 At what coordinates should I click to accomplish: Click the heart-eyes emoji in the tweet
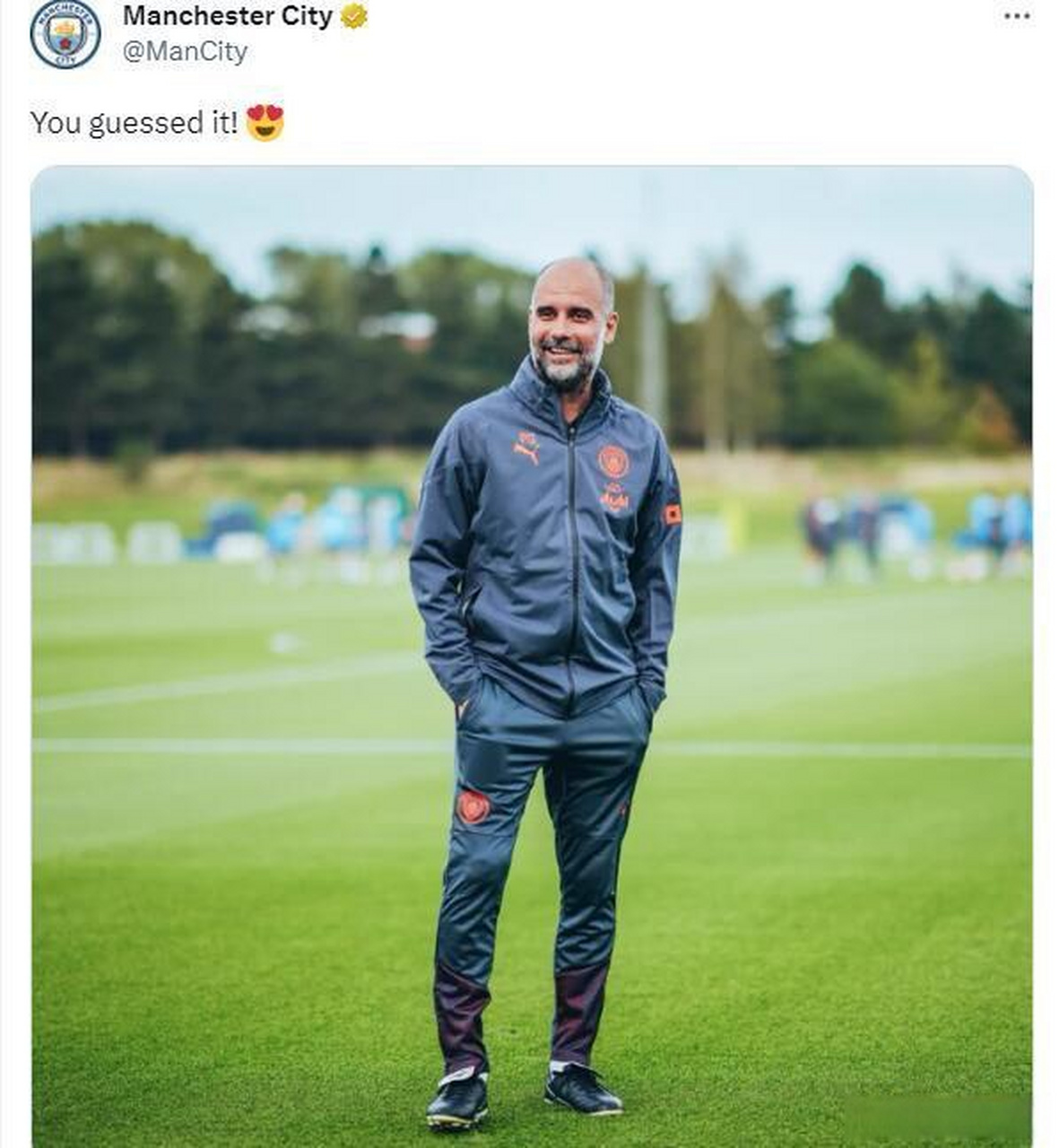pyautogui.click(x=265, y=123)
